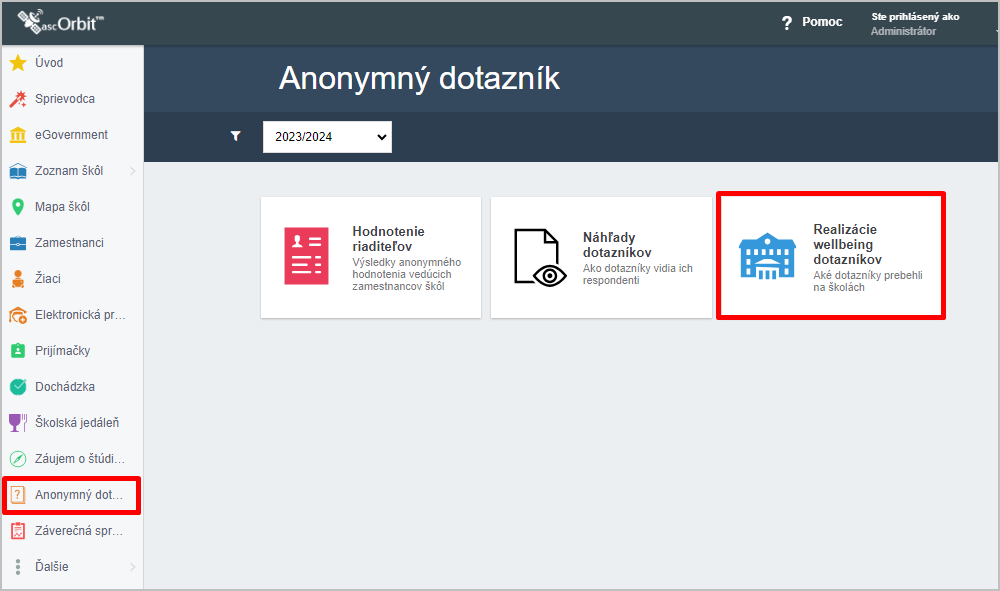Click the Prijímačky badge icon

tap(18, 351)
